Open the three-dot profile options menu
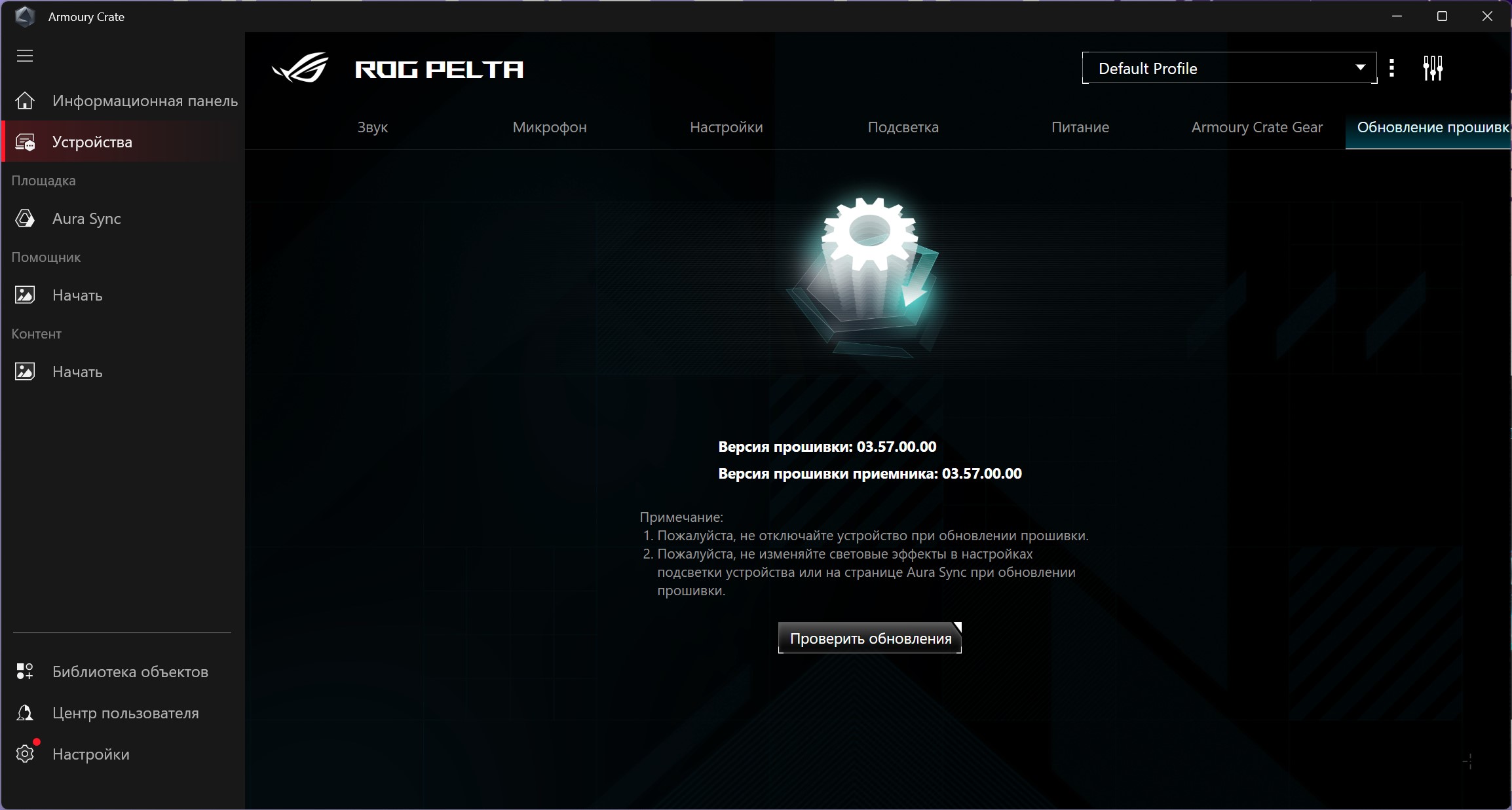This screenshot has width=1512, height=810. click(1391, 68)
